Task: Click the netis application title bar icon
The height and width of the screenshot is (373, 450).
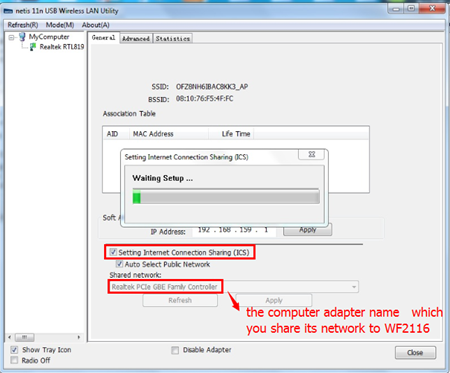Action: point(8,11)
